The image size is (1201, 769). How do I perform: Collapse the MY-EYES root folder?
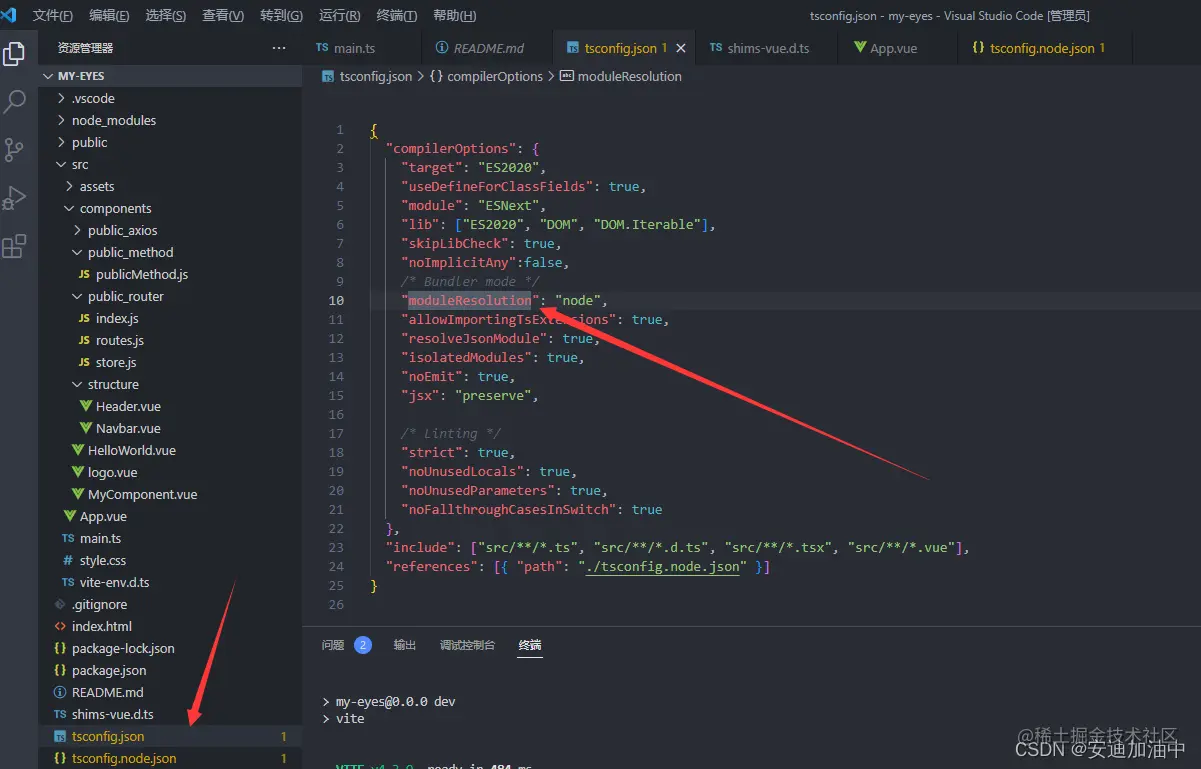[x=170, y=76]
